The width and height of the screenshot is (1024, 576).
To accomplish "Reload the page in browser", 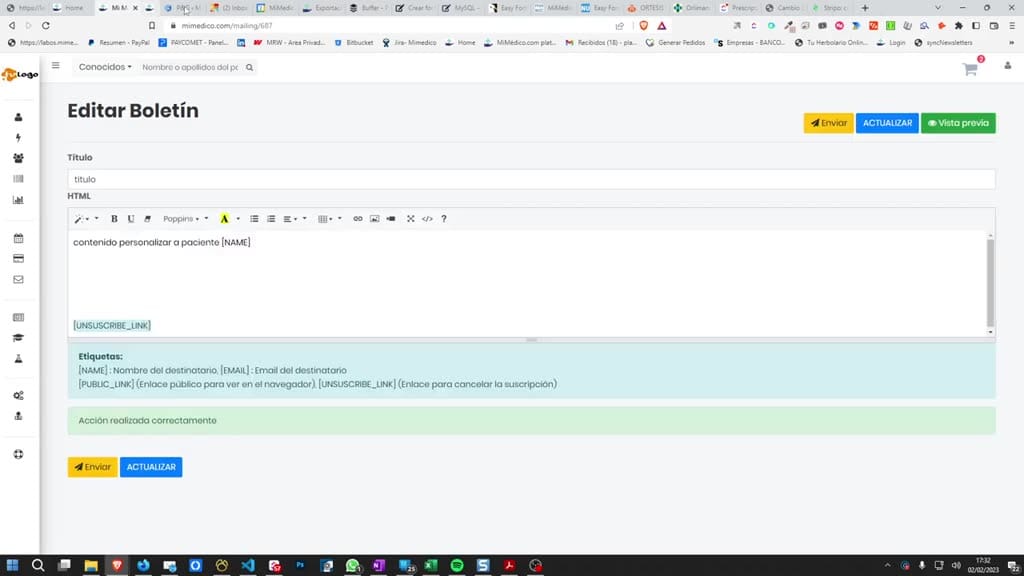I will click(46, 25).
